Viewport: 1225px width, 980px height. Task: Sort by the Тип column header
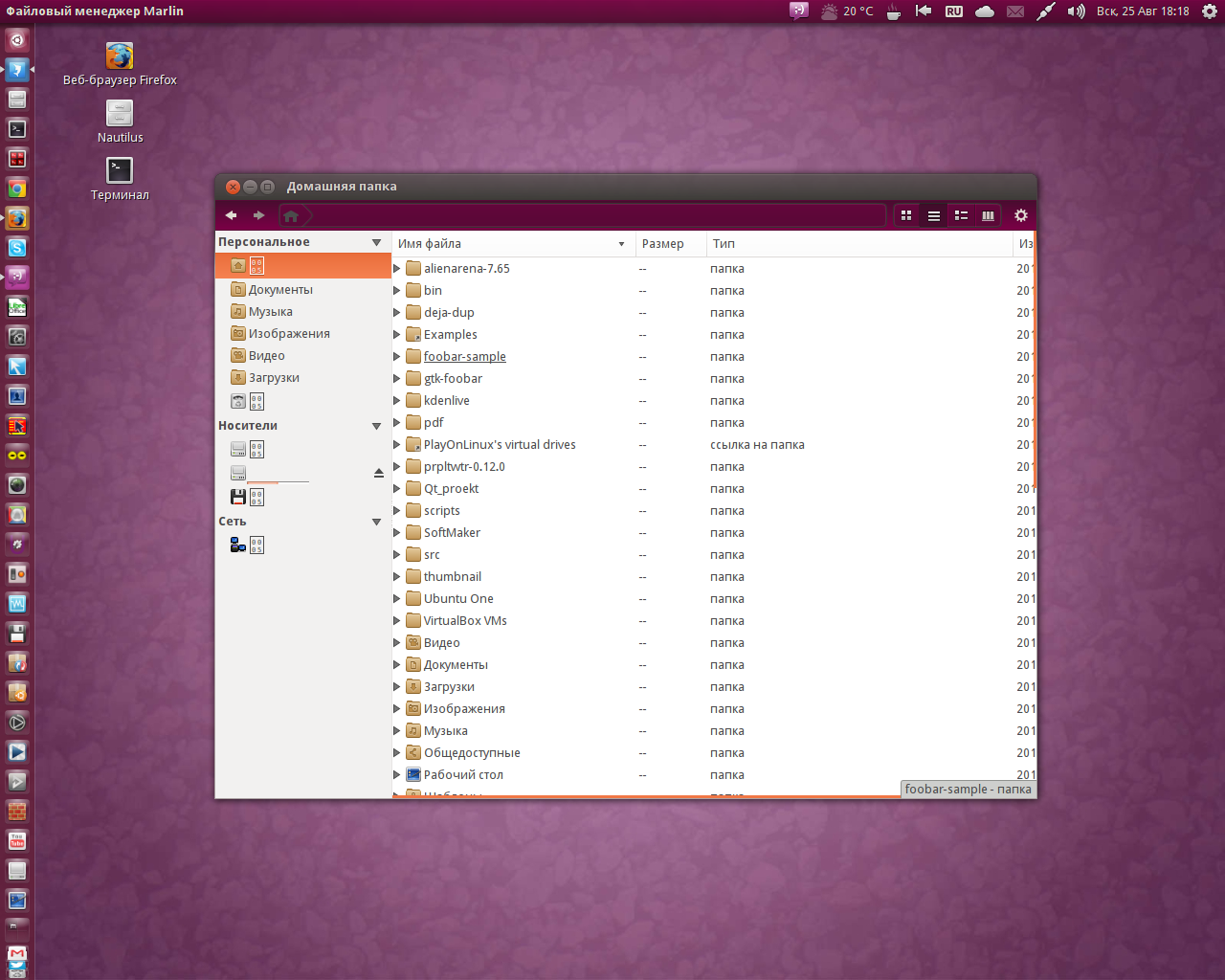(x=724, y=244)
